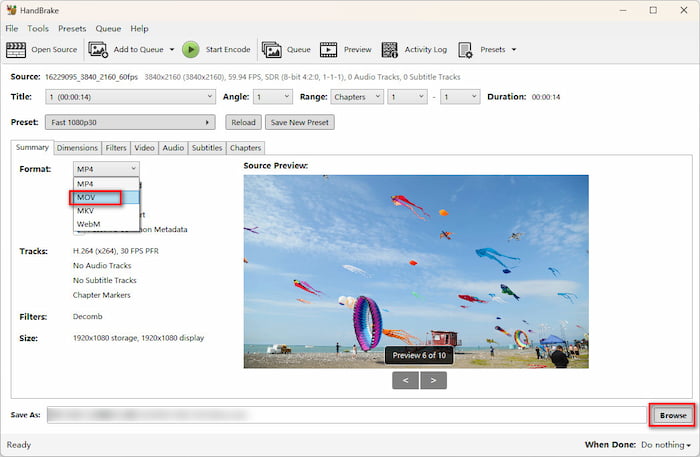700x457 pixels.
Task: Choose MOV in the Format list
Action: pyautogui.click(x=106, y=197)
